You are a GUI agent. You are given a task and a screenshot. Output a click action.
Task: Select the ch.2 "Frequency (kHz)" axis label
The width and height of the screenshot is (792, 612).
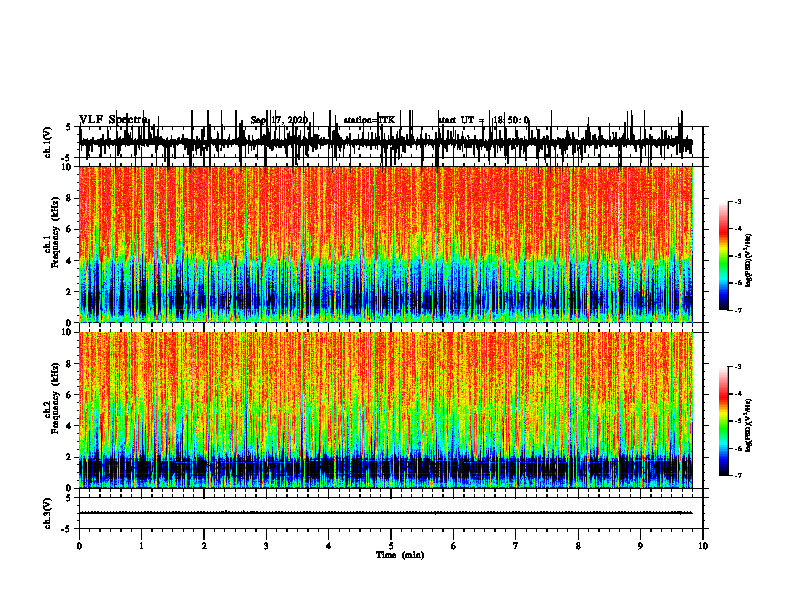[55, 398]
